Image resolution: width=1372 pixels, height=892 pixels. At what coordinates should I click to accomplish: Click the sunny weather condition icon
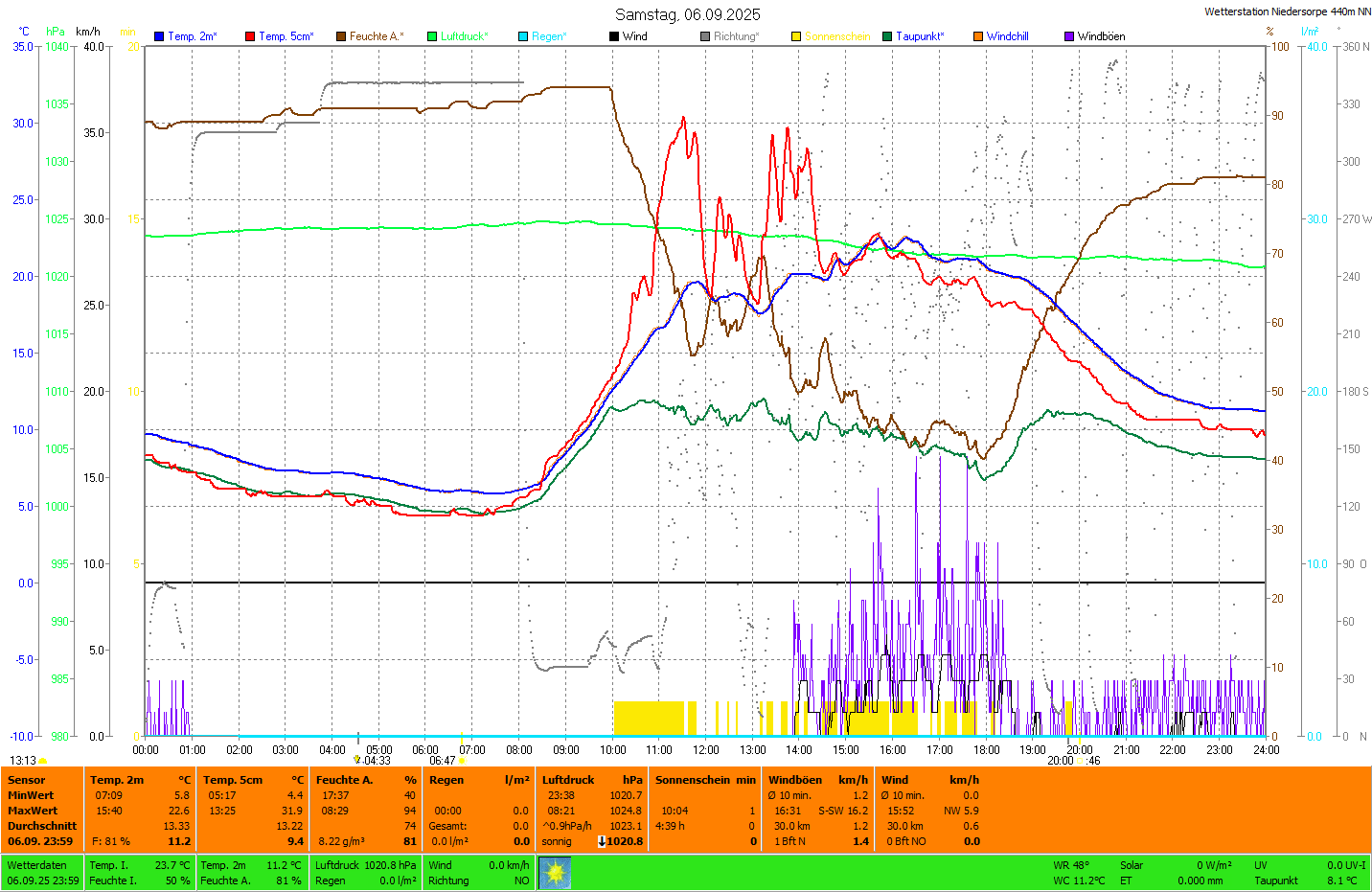[x=555, y=873]
